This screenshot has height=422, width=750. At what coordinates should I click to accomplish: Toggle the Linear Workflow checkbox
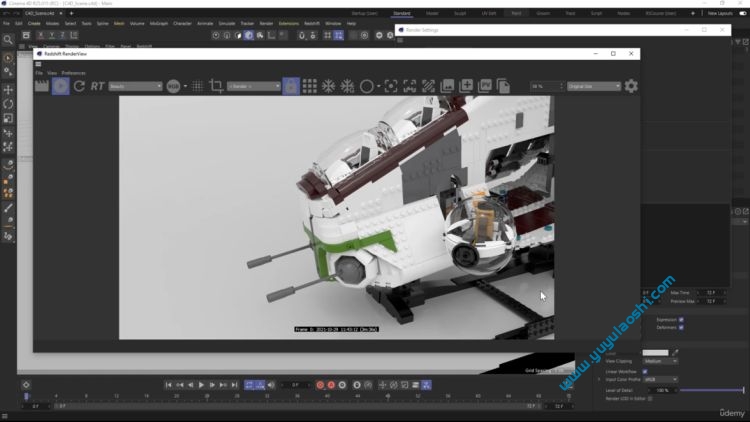(645, 371)
